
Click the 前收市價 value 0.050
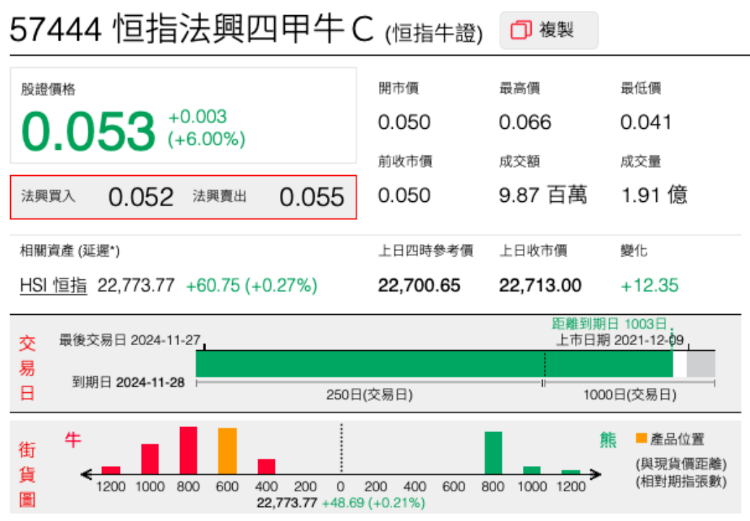point(404,195)
